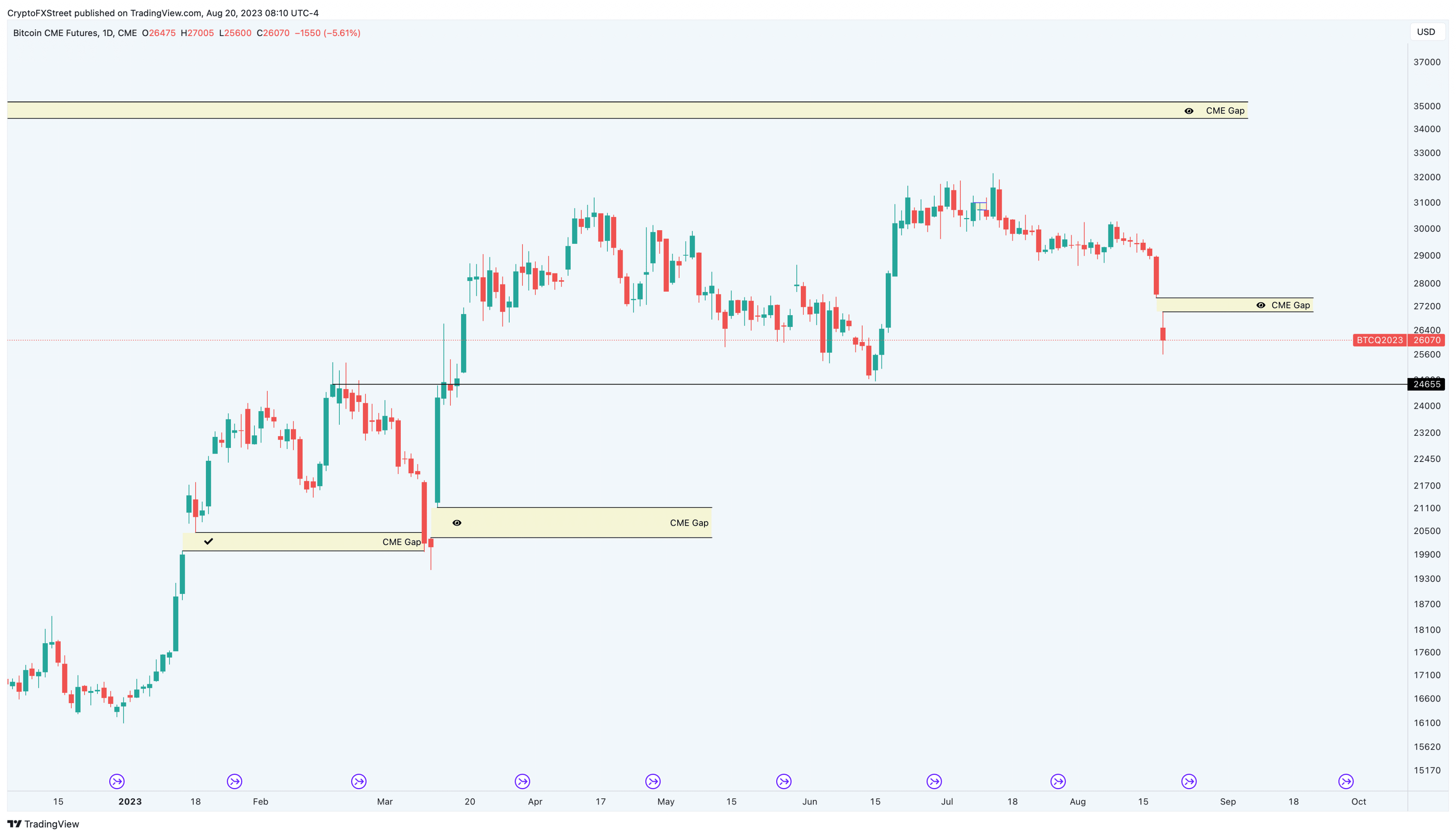
Task: Click the contract rollover marker left of 2023
Action: 117,781
